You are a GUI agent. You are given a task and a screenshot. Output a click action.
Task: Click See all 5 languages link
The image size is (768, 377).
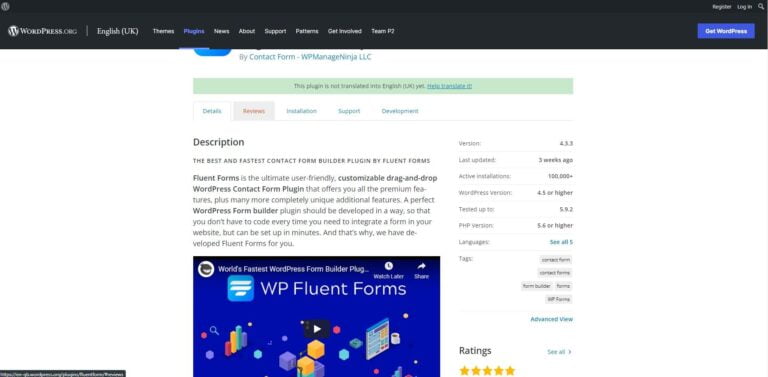pos(561,242)
